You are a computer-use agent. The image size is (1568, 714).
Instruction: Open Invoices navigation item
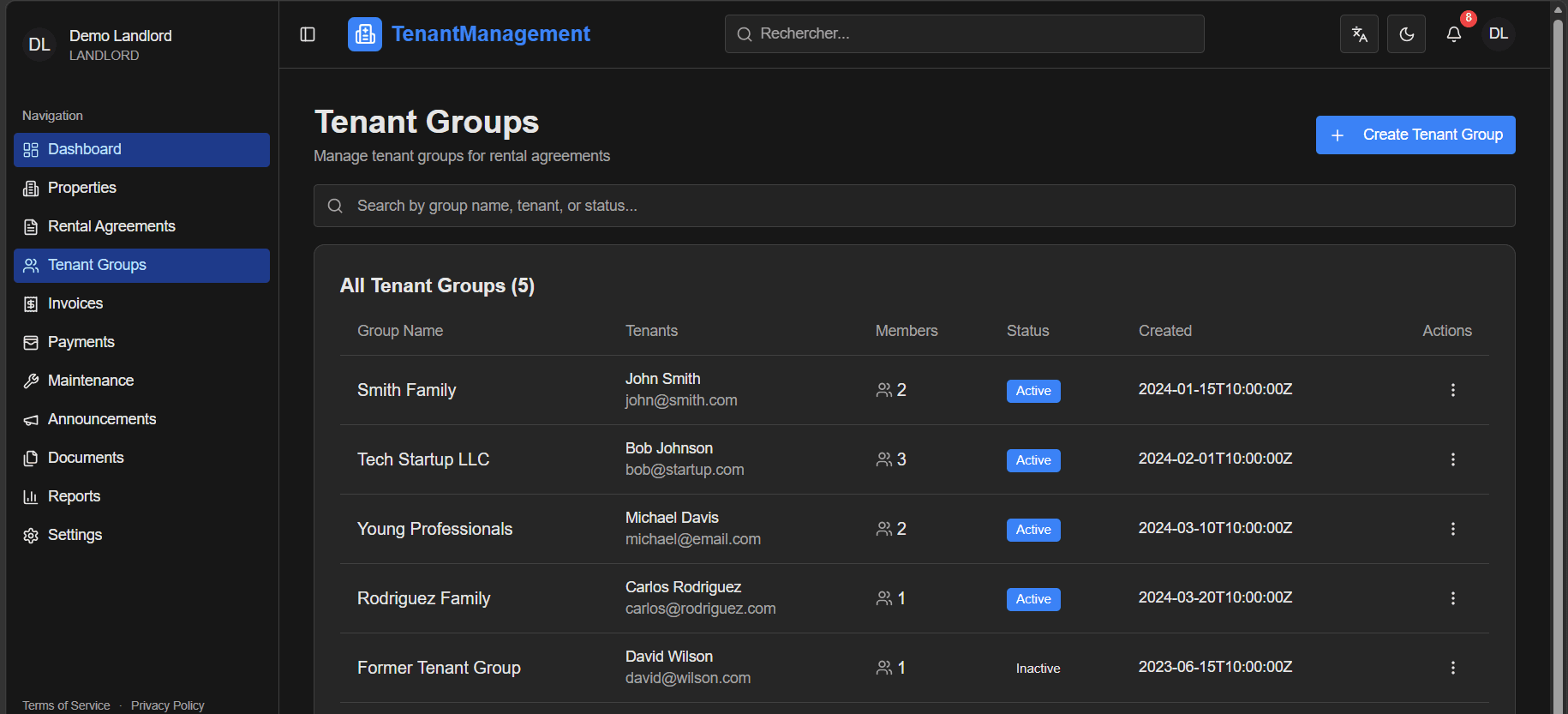click(141, 304)
